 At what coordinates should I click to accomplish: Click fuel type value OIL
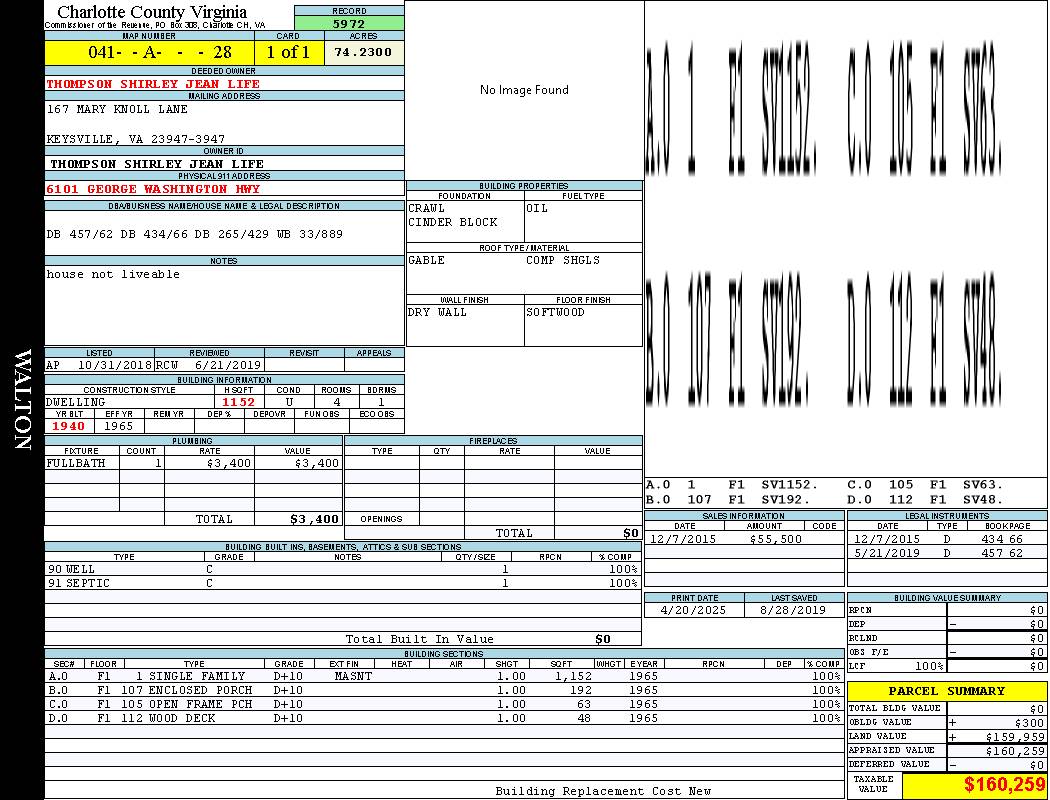coord(536,208)
